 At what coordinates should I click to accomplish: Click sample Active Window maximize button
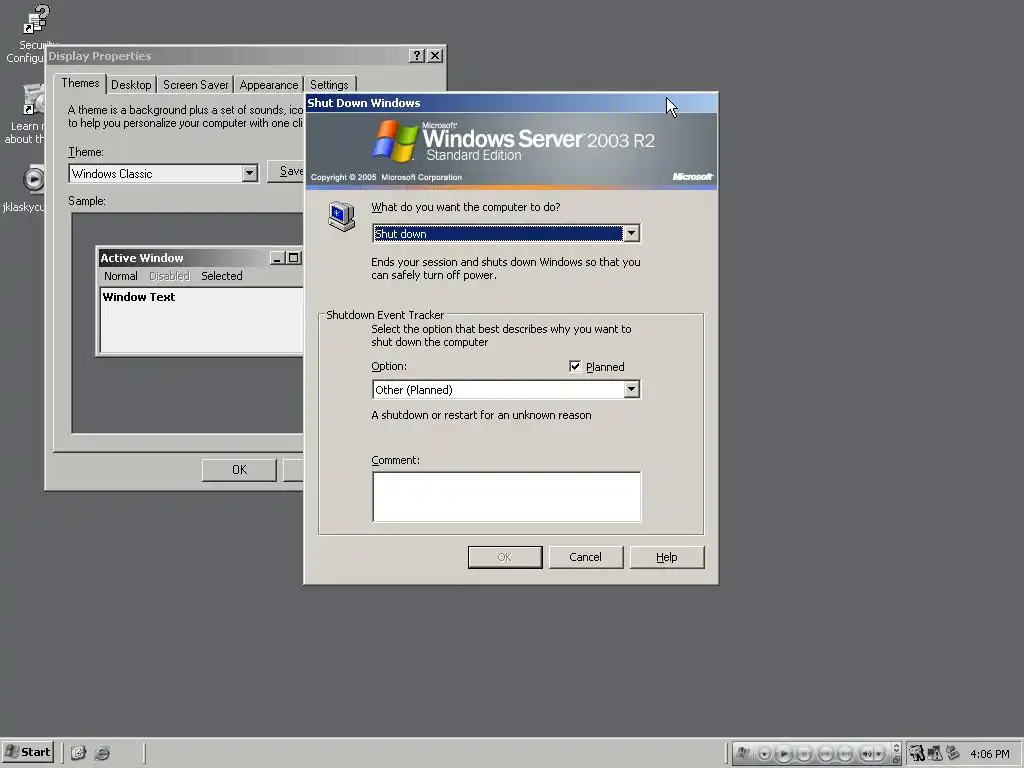pyautogui.click(x=293, y=258)
